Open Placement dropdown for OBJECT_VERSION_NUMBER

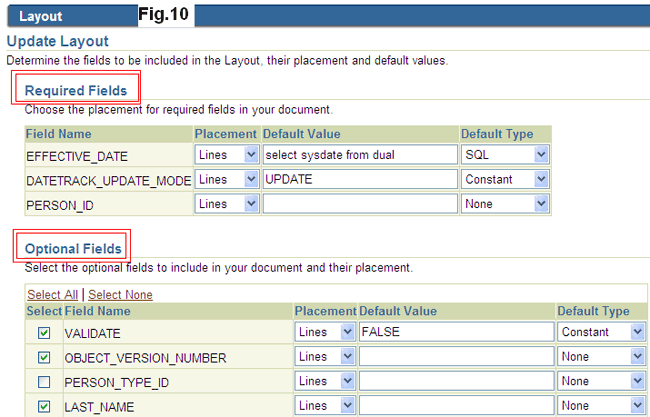[x=325, y=356]
